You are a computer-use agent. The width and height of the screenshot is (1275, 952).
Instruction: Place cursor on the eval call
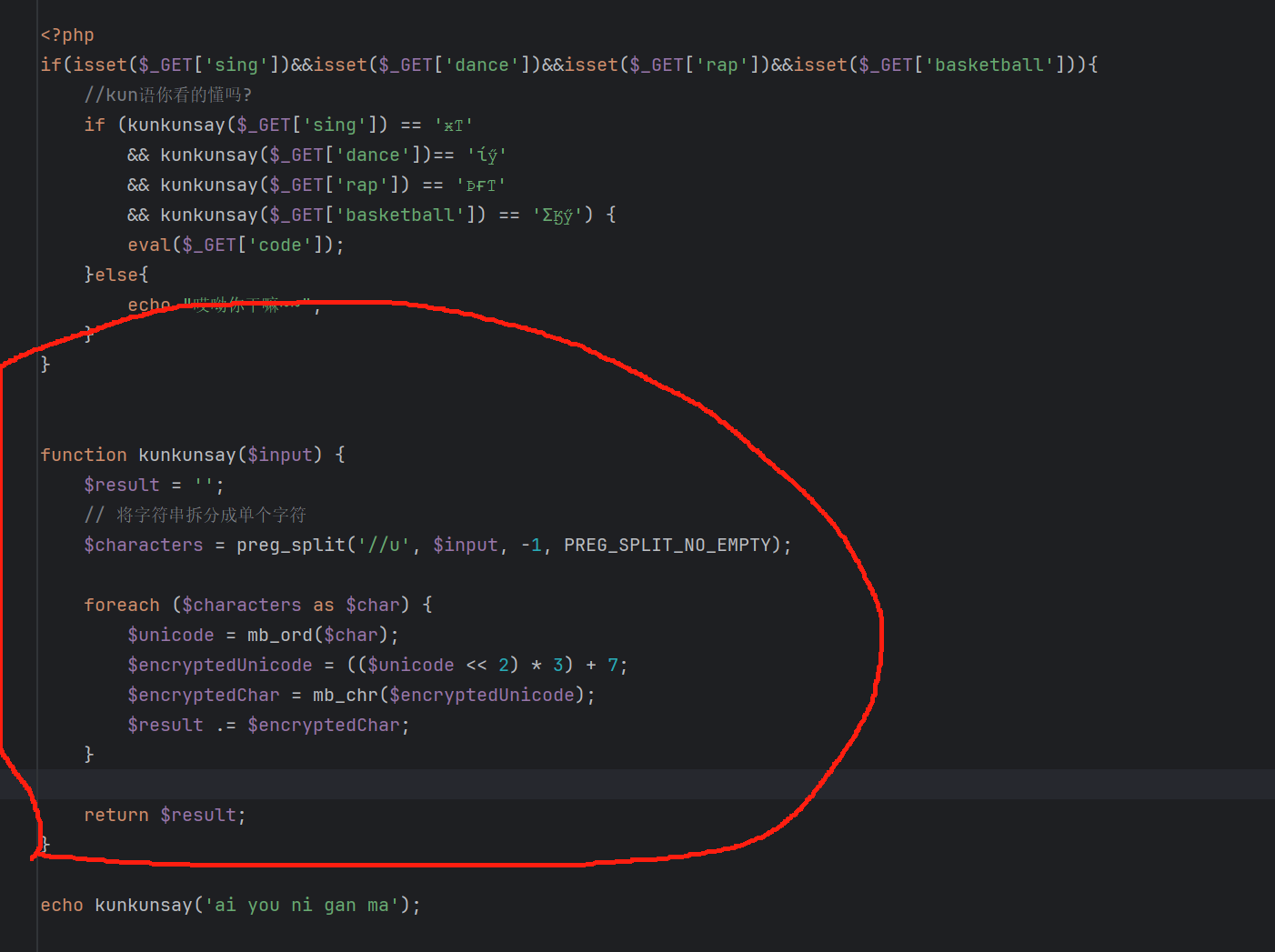pyautogui.click(x=149, y=246)
